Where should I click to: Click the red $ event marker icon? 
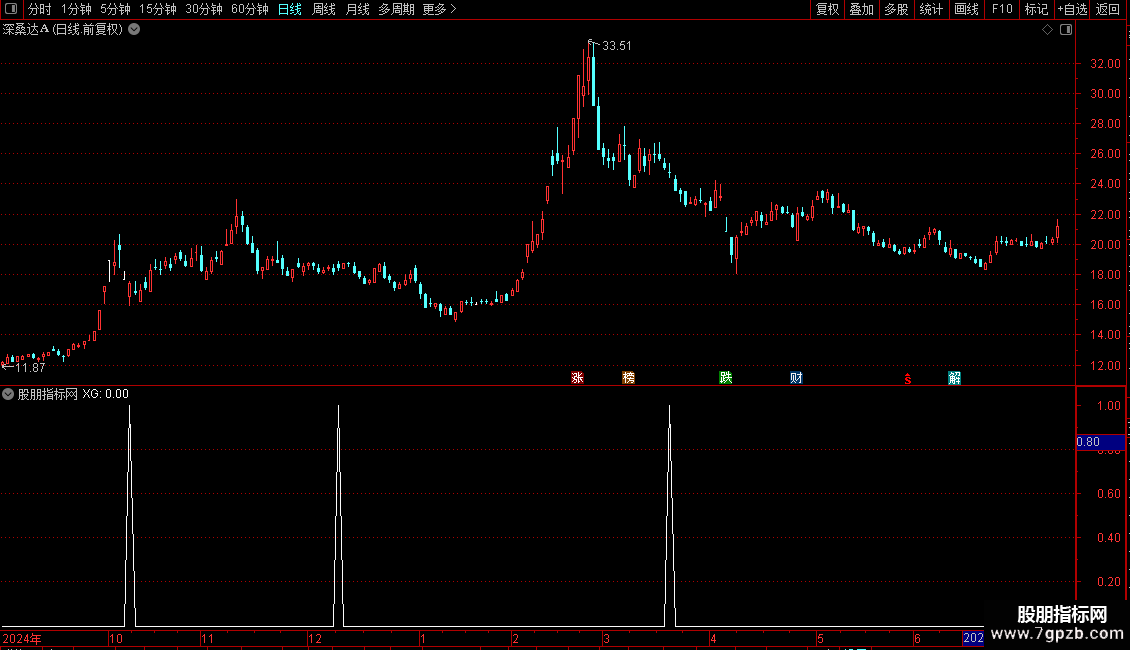[908, 378]
